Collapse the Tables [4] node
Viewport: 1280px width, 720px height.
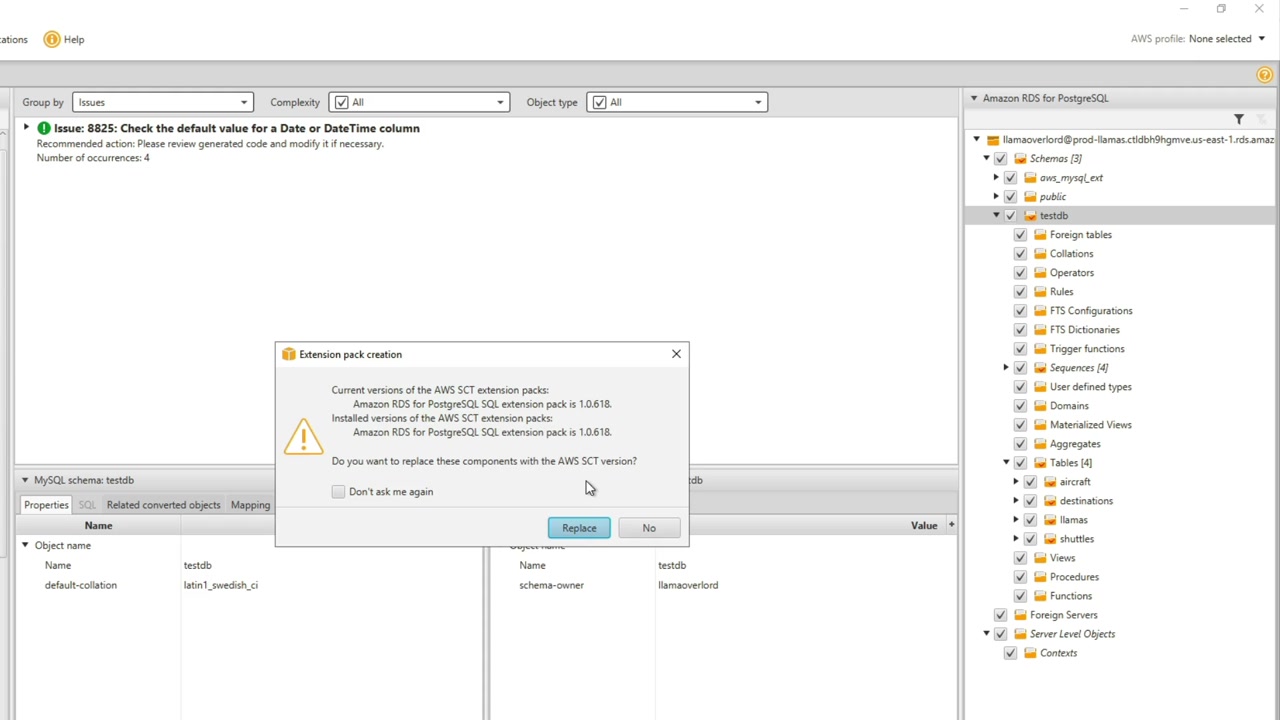[x=1006, y=463]
